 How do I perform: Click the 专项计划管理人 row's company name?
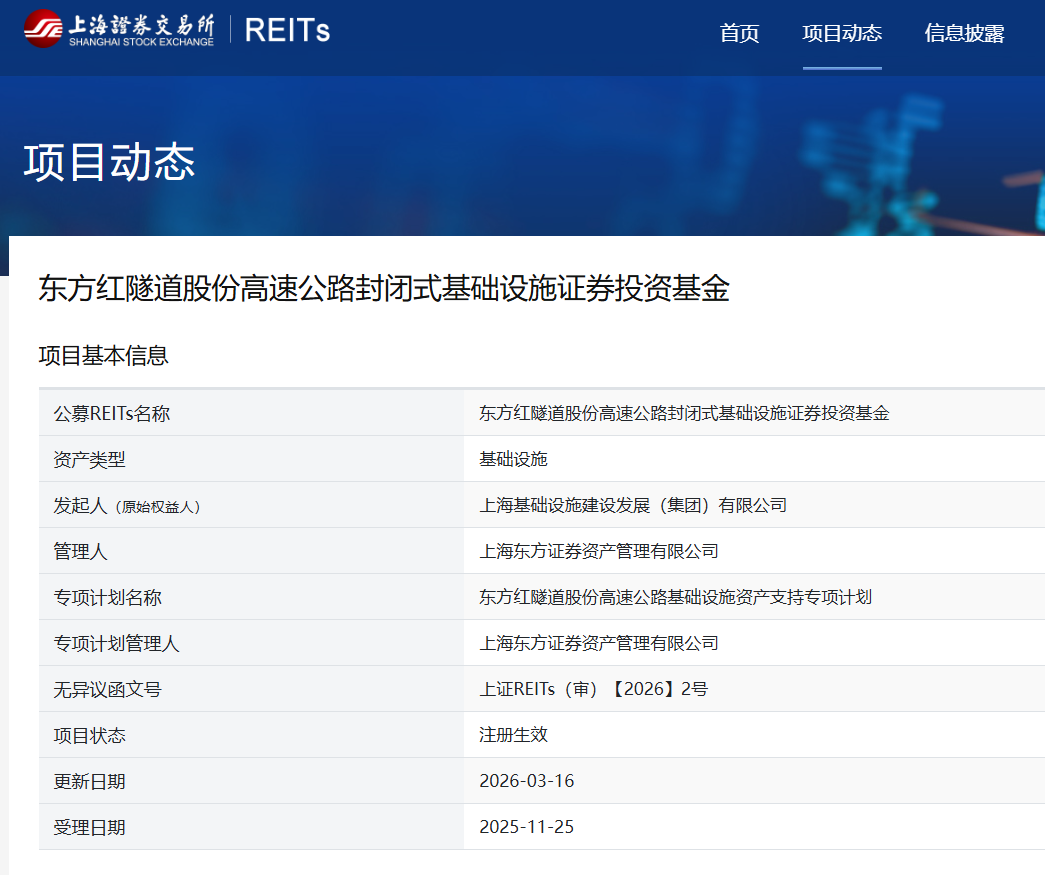pos(598,643)
